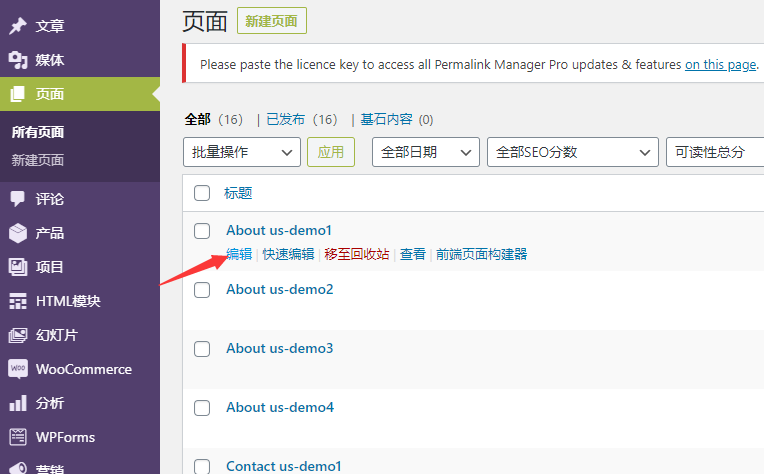Click the 编辑 link under About us-demo1
The height and width of the screenshot is (474, 764).
(239, 254)
